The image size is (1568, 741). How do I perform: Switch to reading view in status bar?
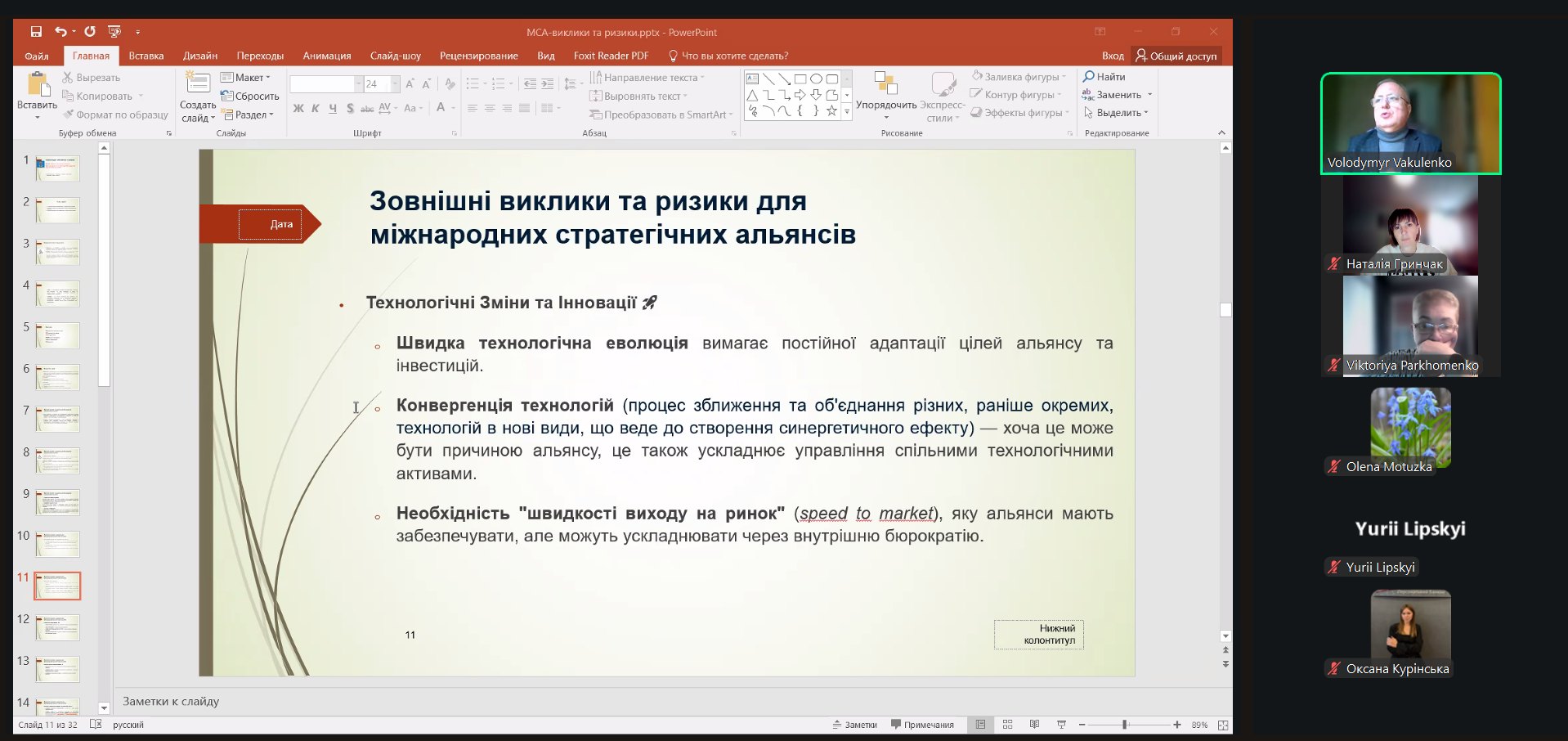pyautogui.click(x=1034, y=725)
